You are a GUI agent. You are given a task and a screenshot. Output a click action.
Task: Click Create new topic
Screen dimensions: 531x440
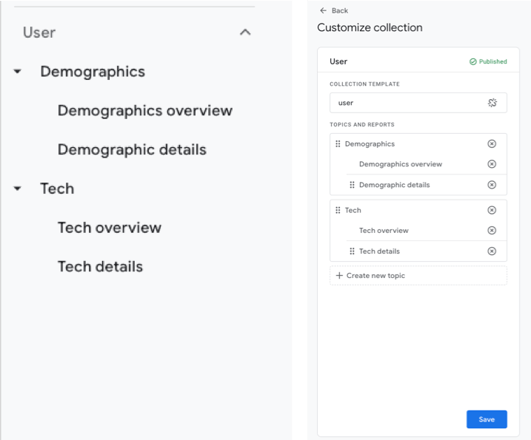tap(418, 276)
